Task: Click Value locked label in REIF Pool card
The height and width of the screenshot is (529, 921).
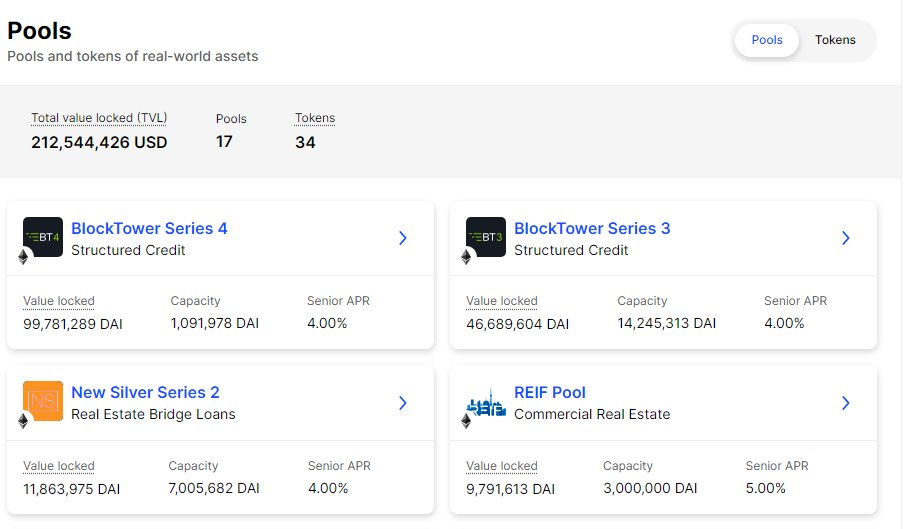Action: click(x=502, y=466)
